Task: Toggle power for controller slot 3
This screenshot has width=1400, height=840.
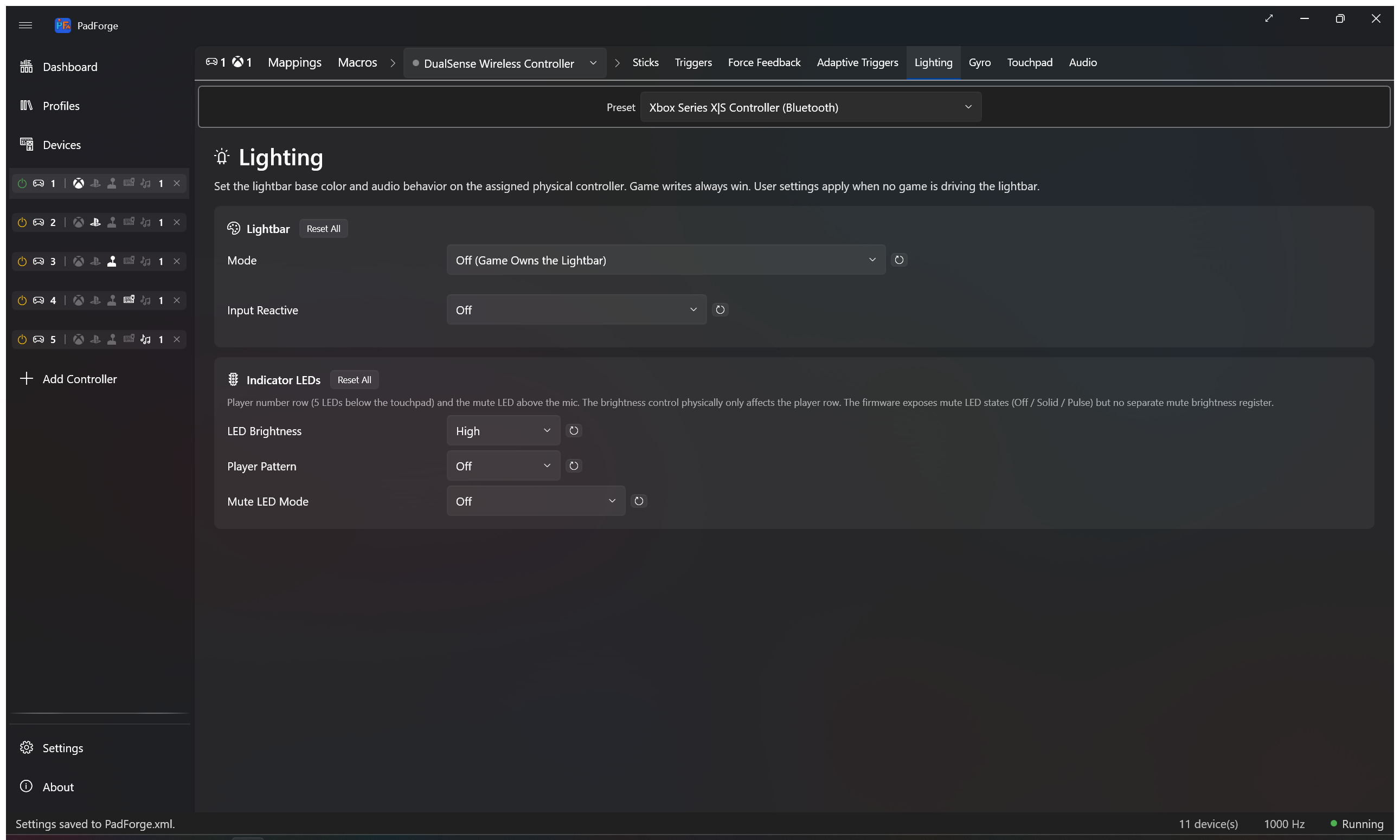Action: click(x=22, y=262)
